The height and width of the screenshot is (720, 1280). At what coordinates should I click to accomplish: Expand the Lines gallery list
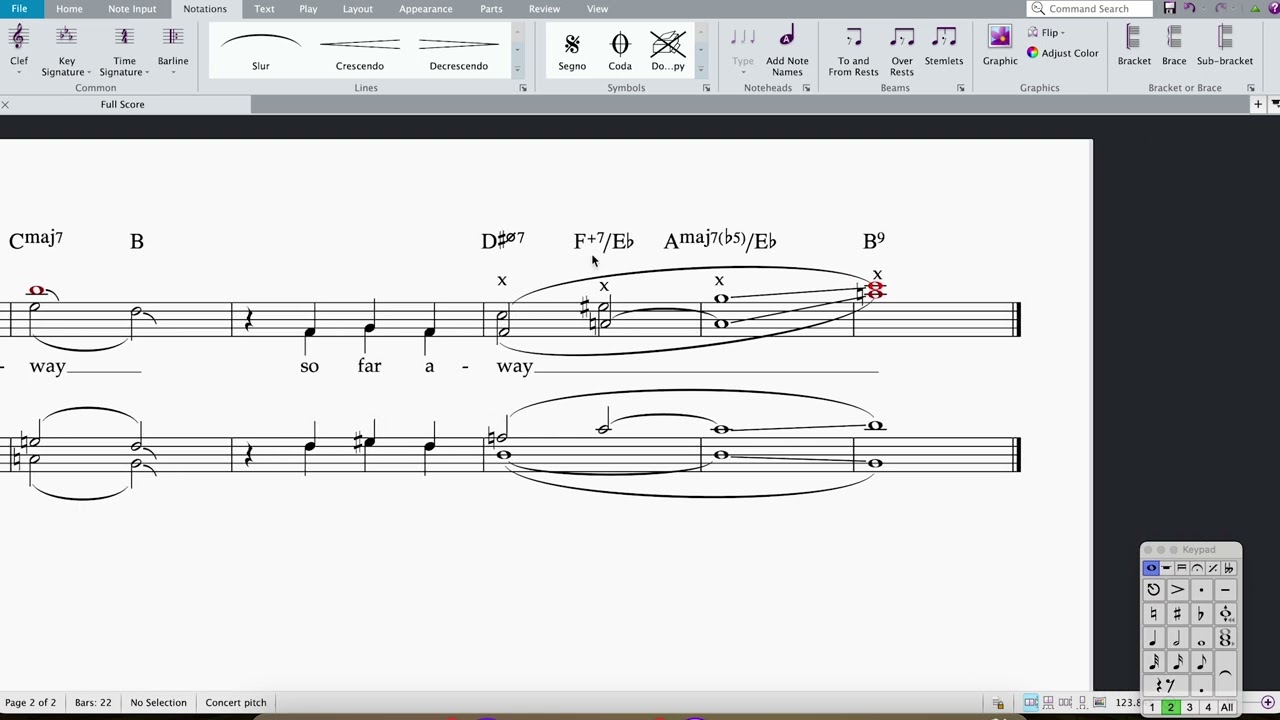coord(517,69)
